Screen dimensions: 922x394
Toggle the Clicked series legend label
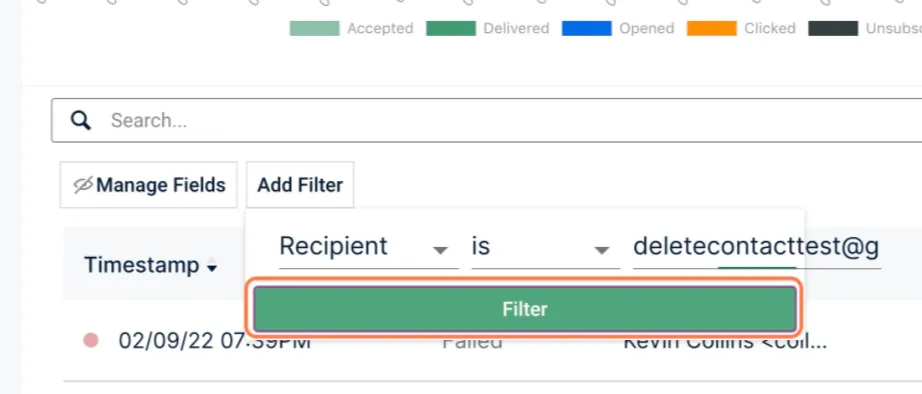(x=770, y=28)
